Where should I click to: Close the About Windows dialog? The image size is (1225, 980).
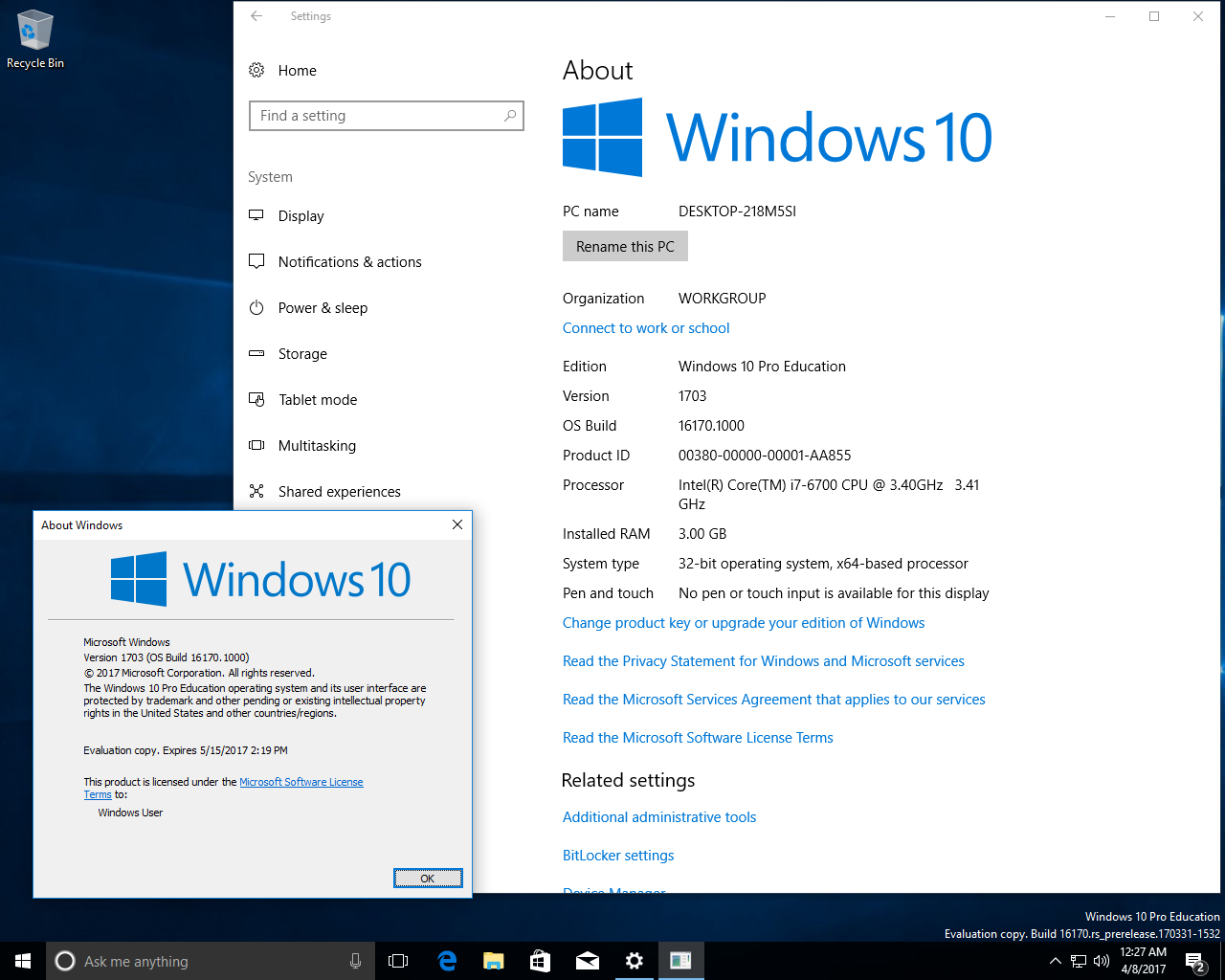click(457, 524)
